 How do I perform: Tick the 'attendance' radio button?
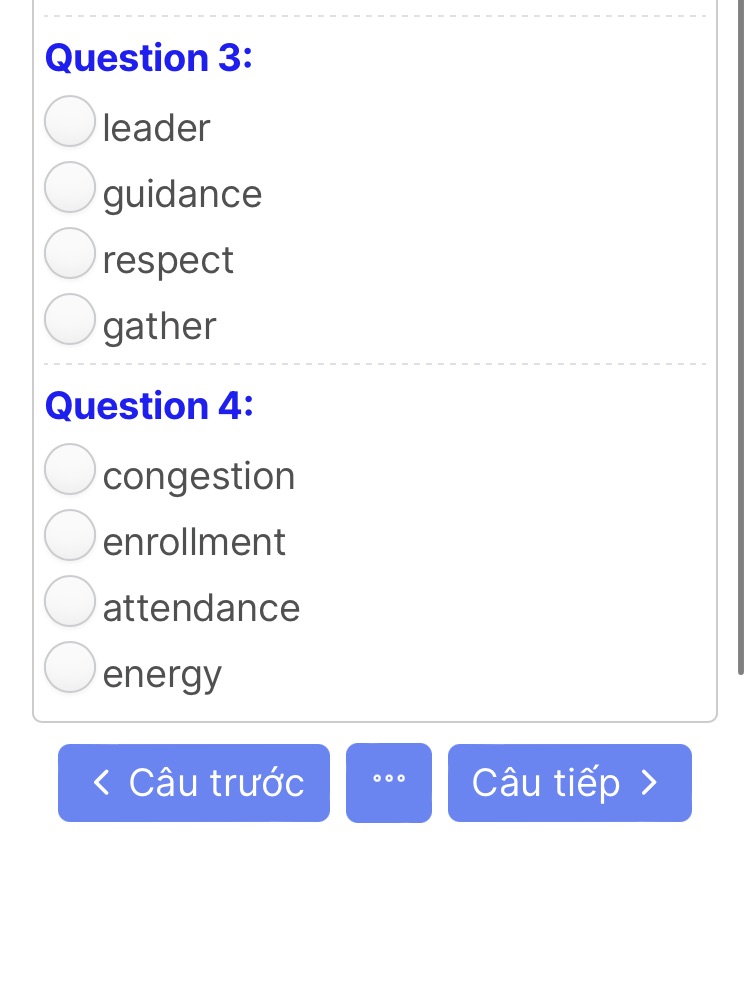pyautogui.click(x=70, y=601)
